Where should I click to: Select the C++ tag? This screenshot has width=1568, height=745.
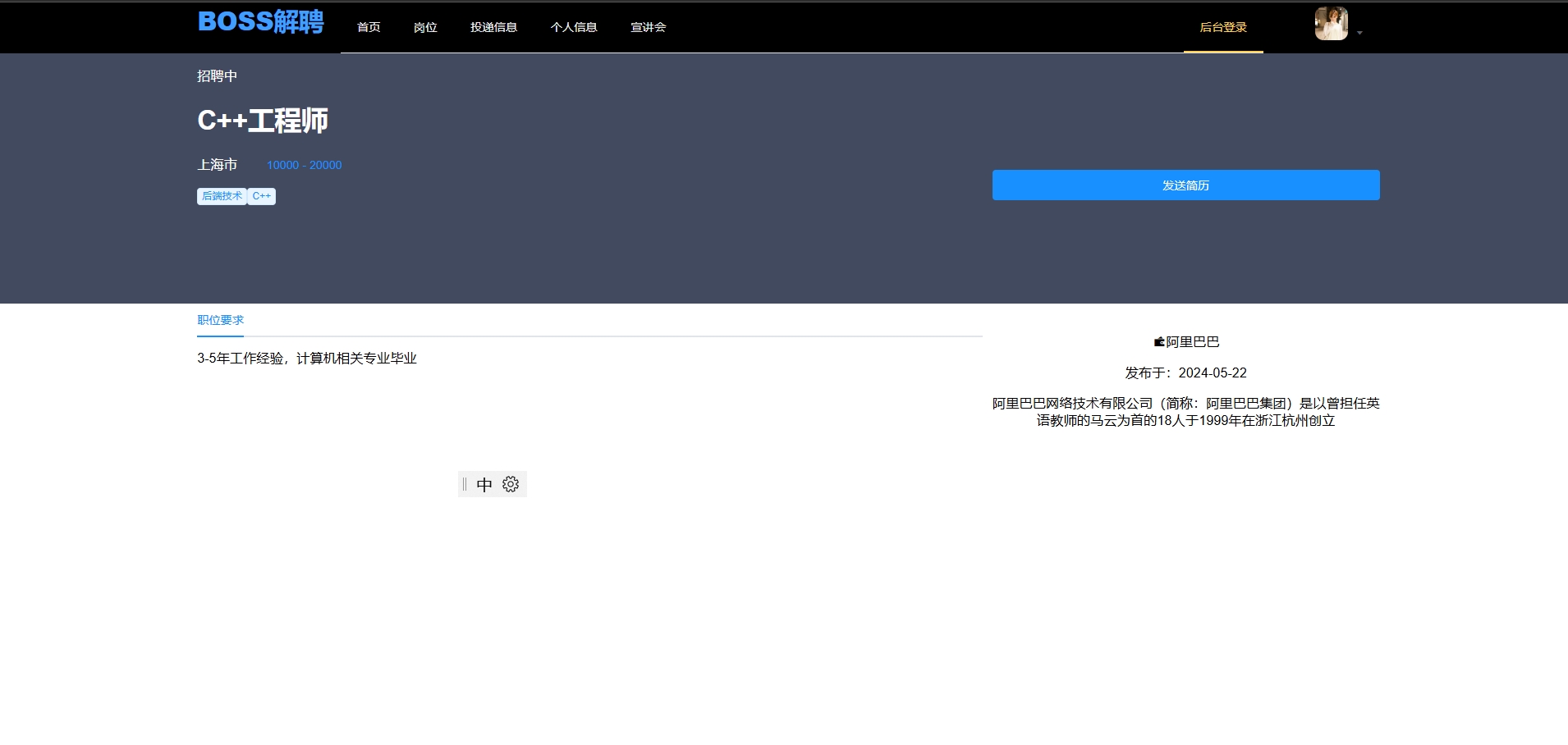coord(261,196)
